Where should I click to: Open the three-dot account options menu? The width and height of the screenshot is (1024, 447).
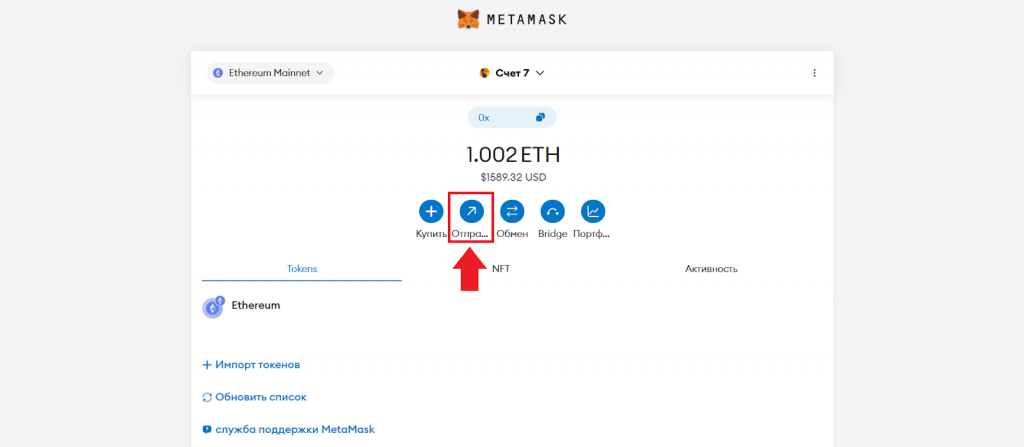point(814,73)
